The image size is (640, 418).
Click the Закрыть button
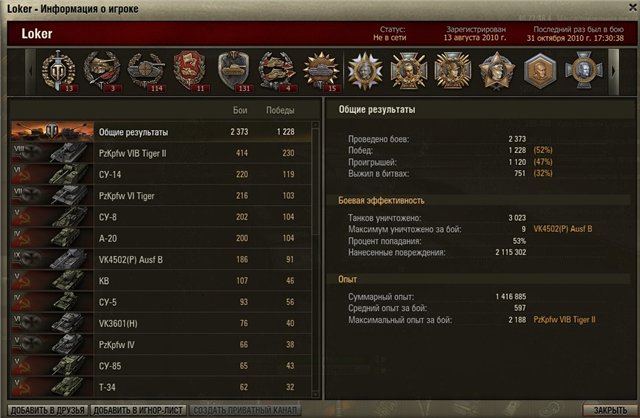click(610, 410)
